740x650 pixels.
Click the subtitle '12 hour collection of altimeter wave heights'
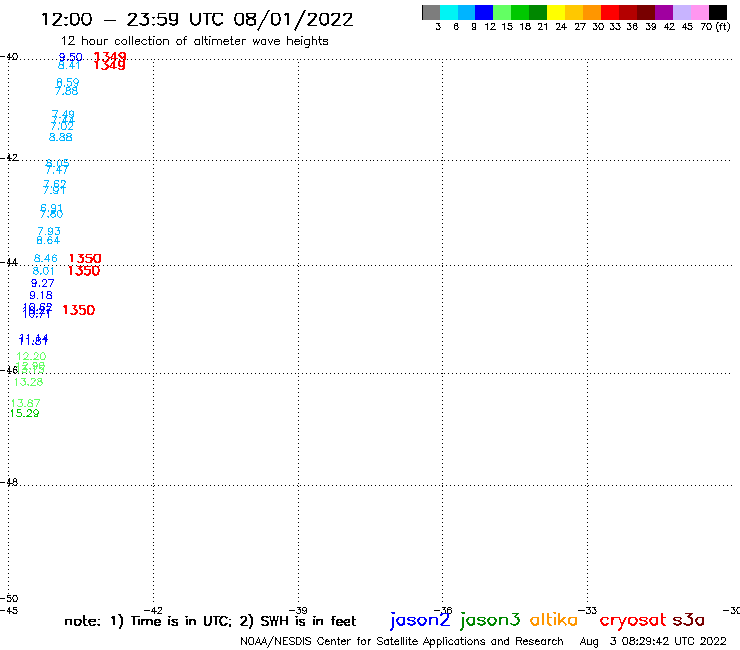[194, 41]
